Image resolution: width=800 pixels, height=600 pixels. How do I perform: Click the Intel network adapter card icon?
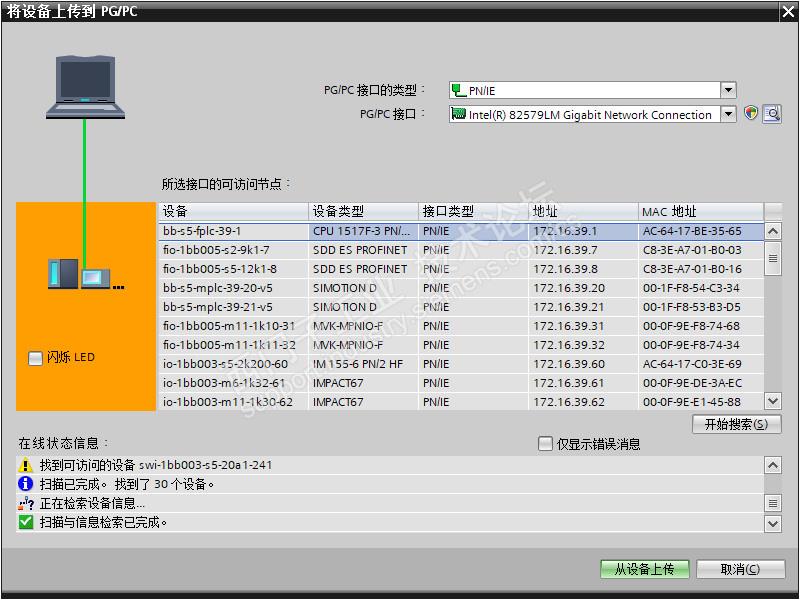coord(459,114)
